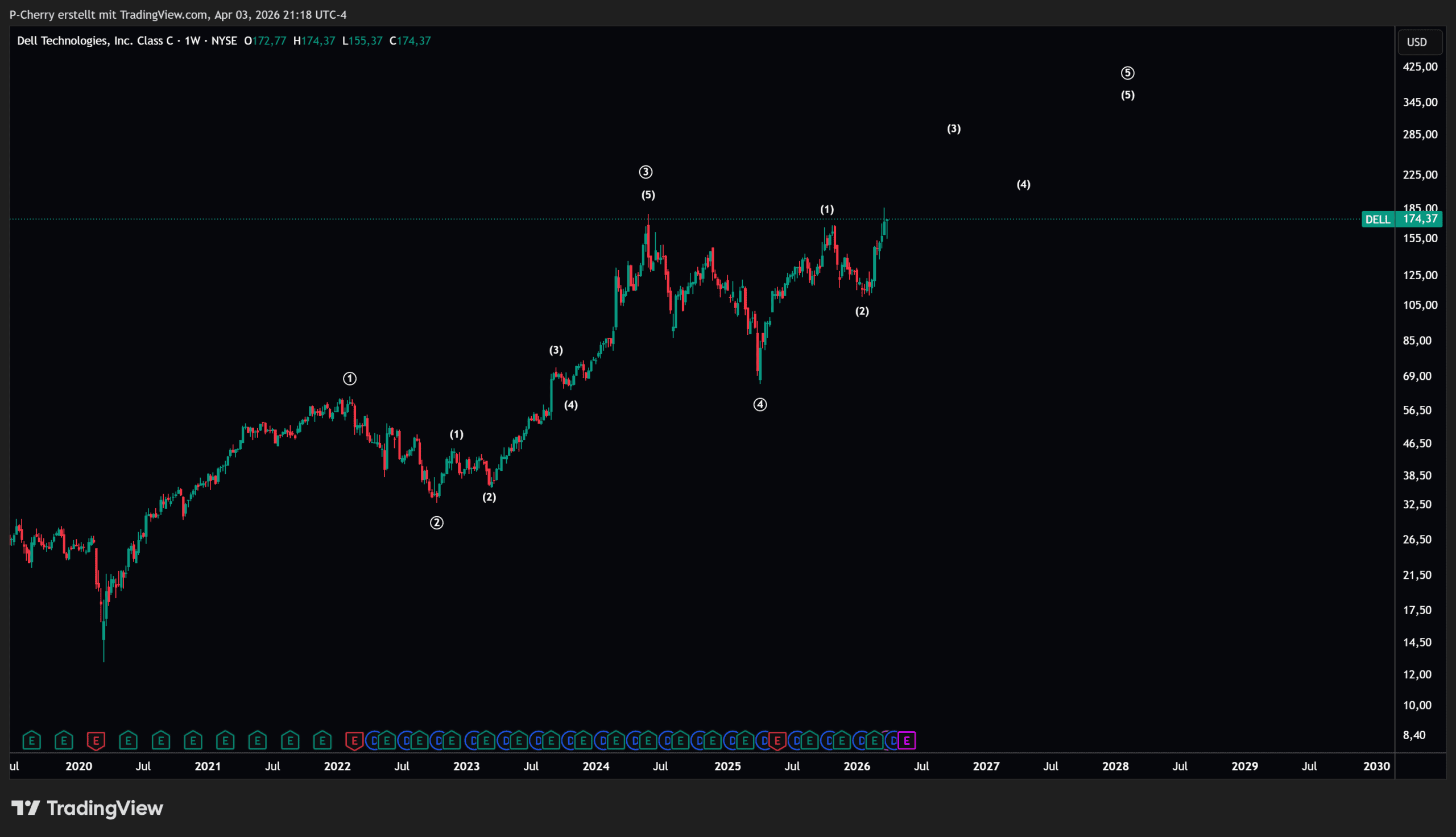The image size is (1456, 837).
Task: Click the purple upcoming earnings E marker
Action: point(907,740)
